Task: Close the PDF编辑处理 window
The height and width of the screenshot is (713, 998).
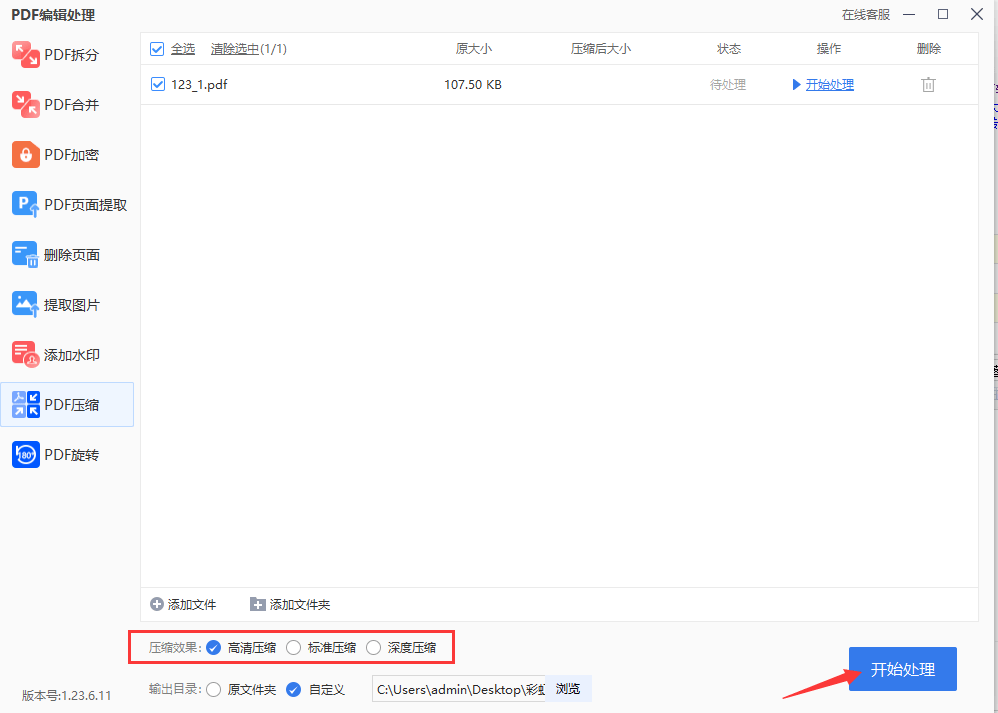Action: 977,14
